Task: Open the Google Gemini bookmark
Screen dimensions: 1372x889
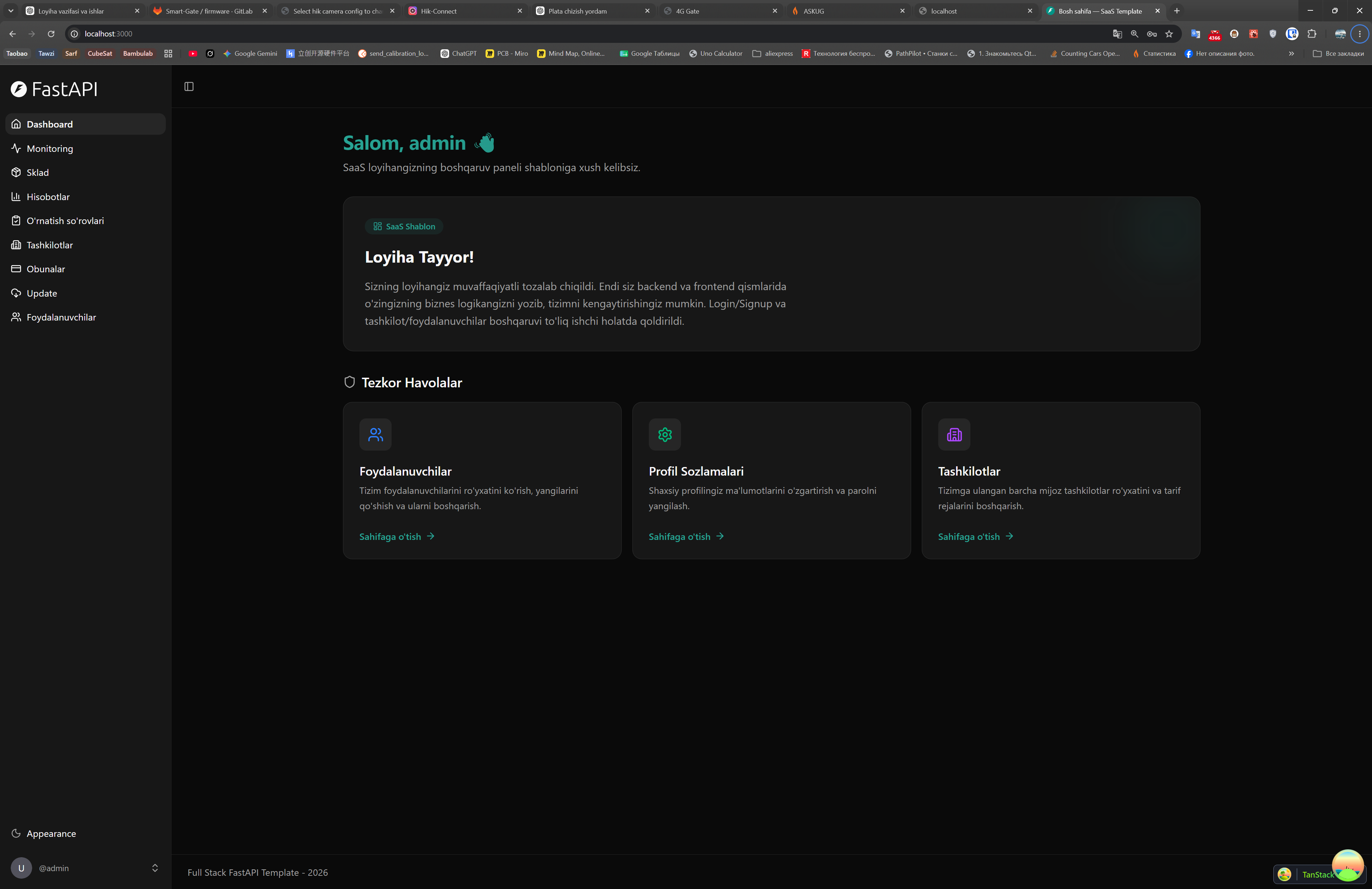Action: coord(250,54)
